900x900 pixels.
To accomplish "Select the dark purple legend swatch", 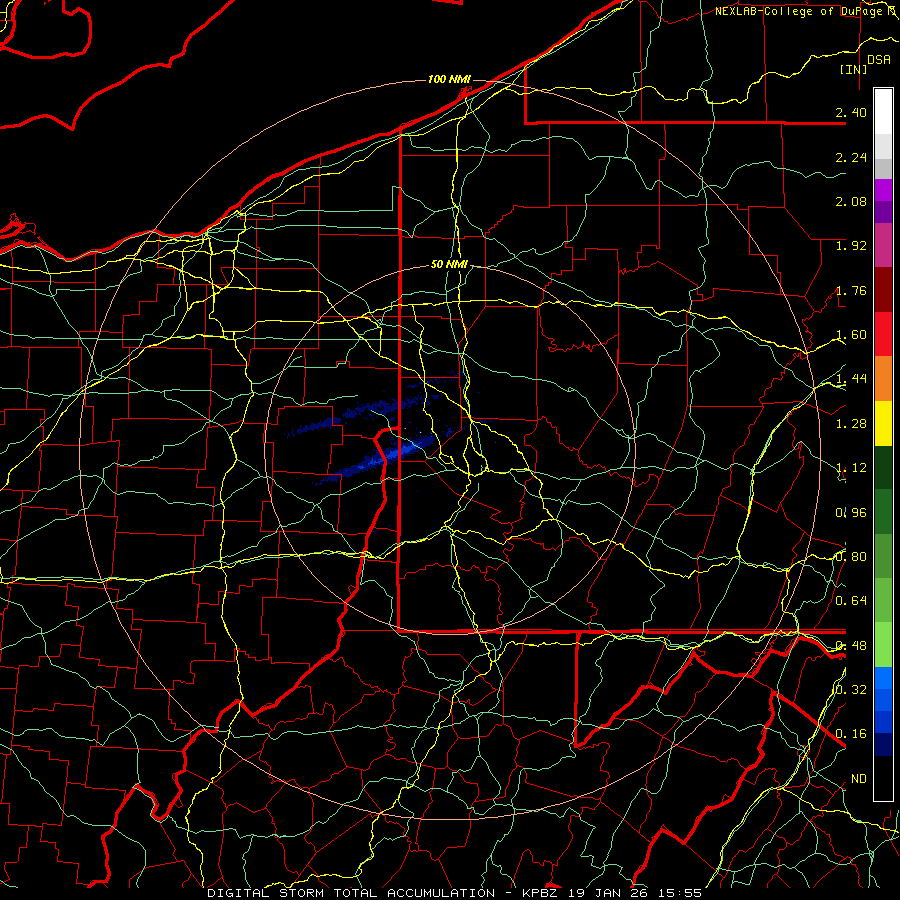I will click(x=883, y=212).
